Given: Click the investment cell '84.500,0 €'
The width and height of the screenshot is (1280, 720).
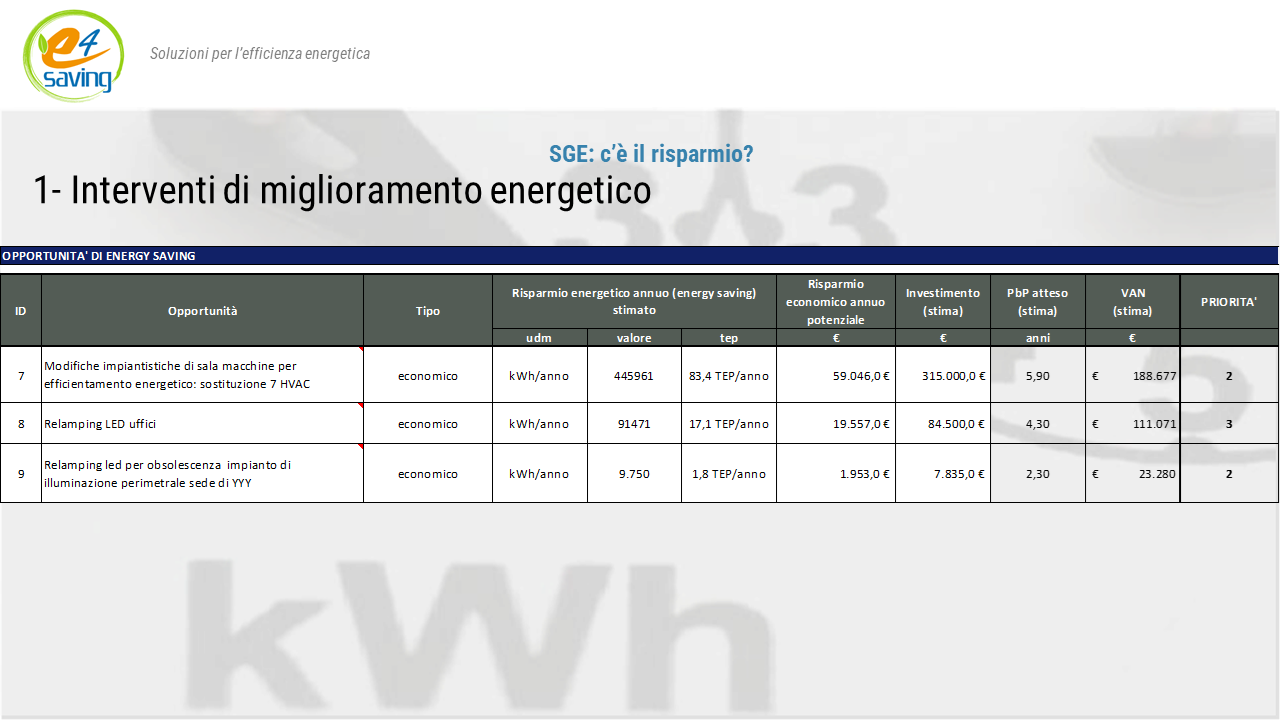Looking at the screenshot, I should tap(943, 424).
